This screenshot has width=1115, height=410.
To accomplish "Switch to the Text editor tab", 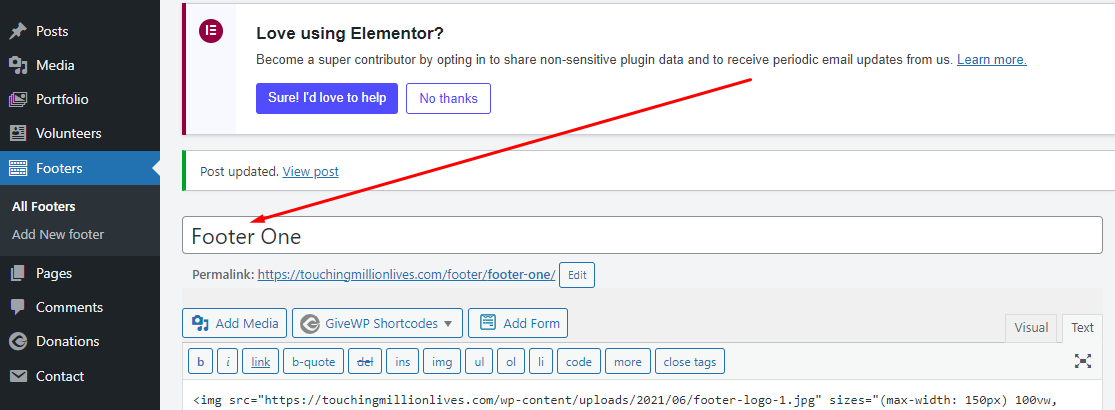I will point(1082,328).
